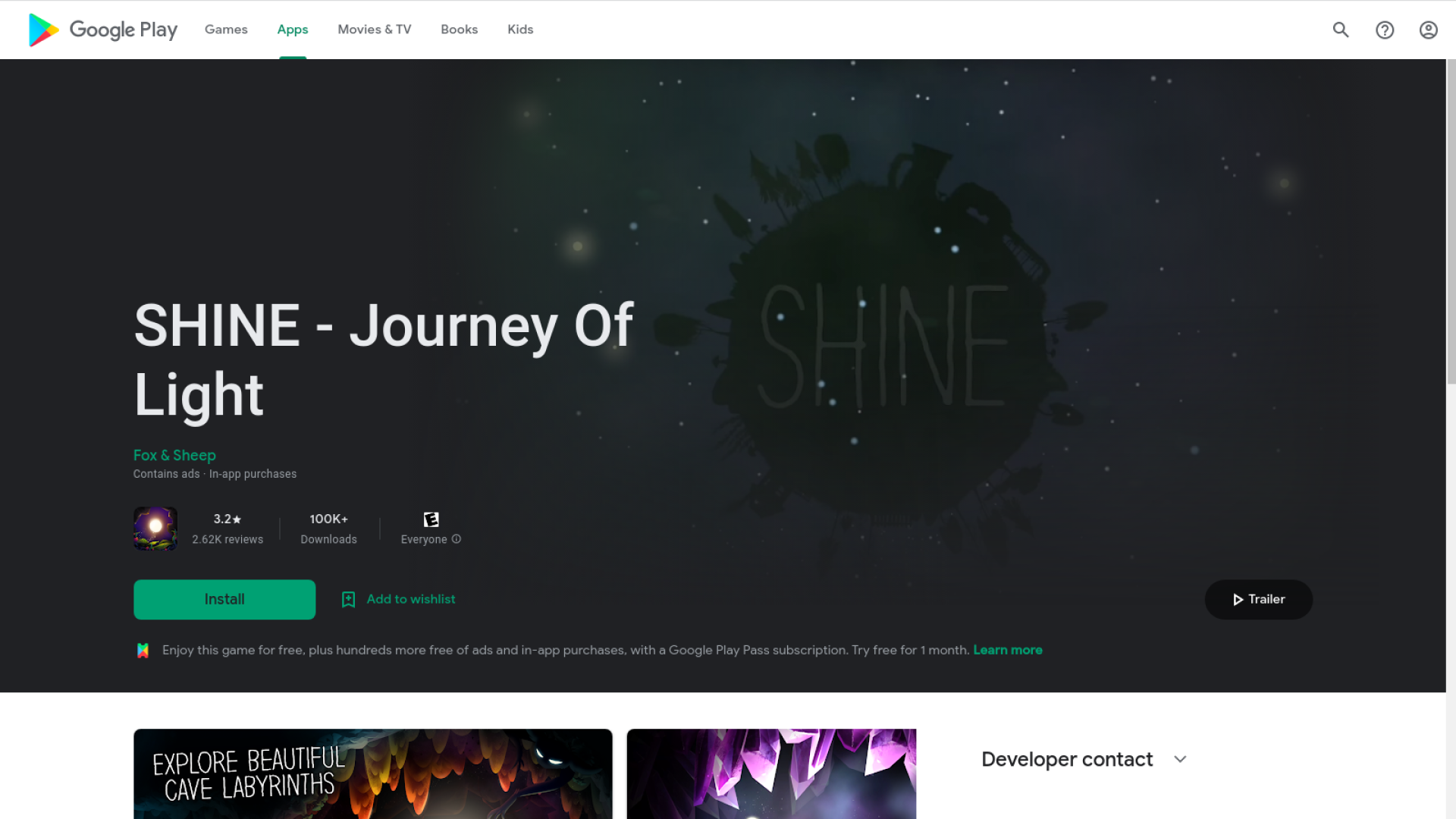Select the Apps tab
The height and width of the screenshot is (819, 1456).
pos(292,30)
